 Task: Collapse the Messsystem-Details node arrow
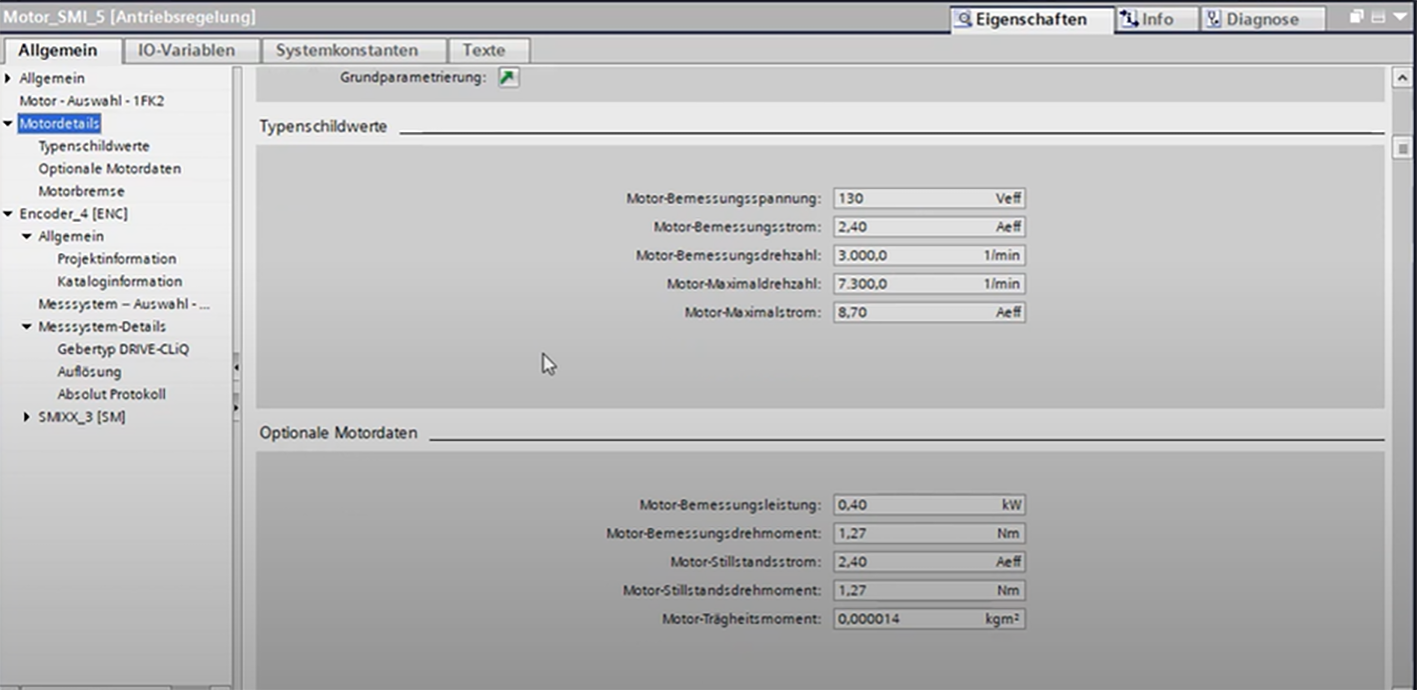(28, 327)
